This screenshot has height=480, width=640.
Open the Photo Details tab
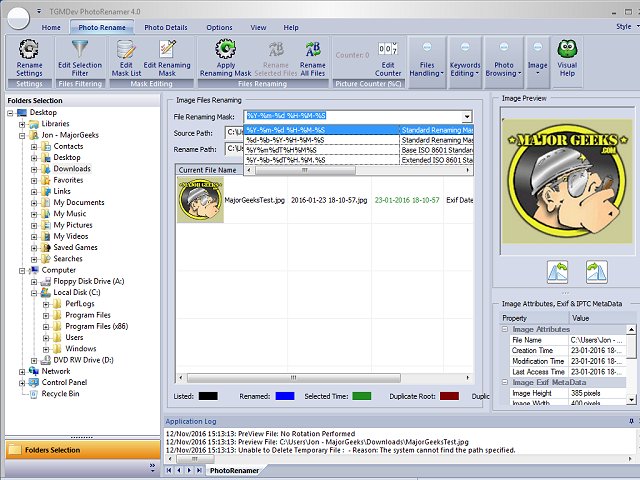point(166,27)
